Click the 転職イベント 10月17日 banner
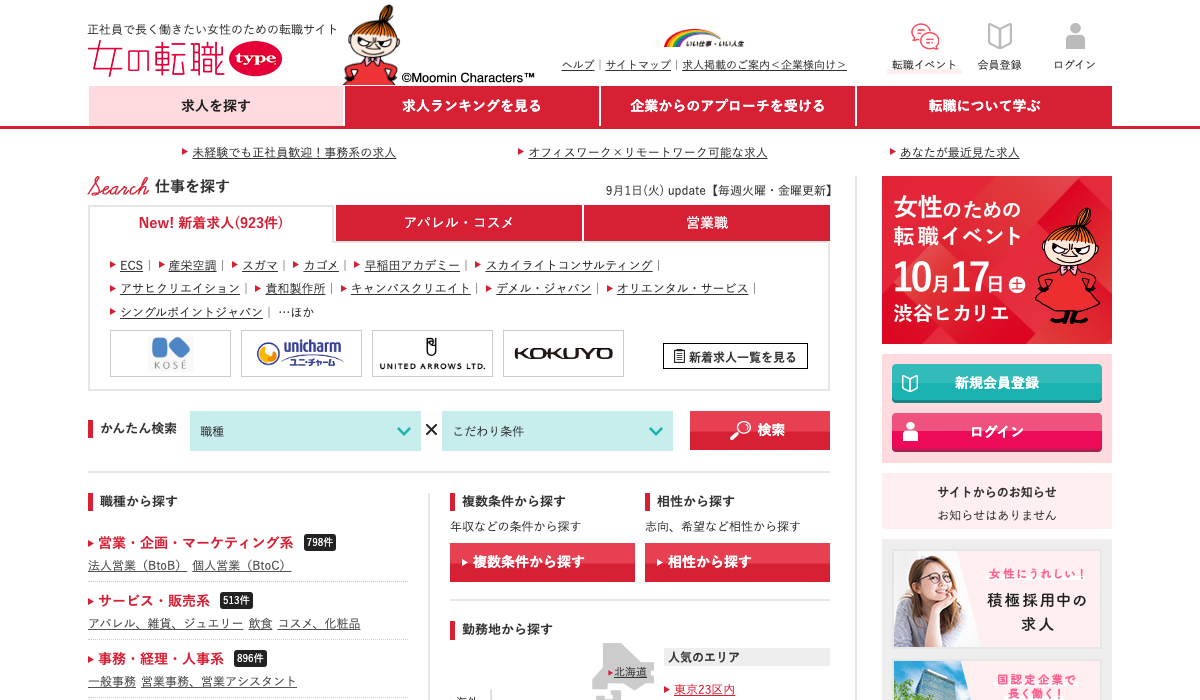Screen dimensions: 1200x700 [997, 260]
